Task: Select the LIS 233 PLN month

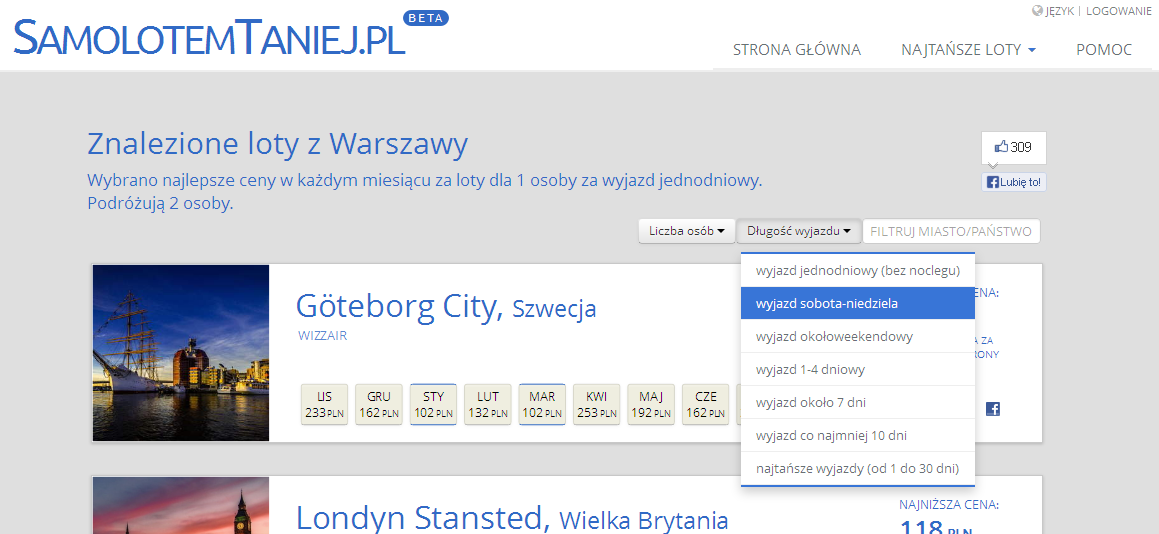Action: [324, 405]
